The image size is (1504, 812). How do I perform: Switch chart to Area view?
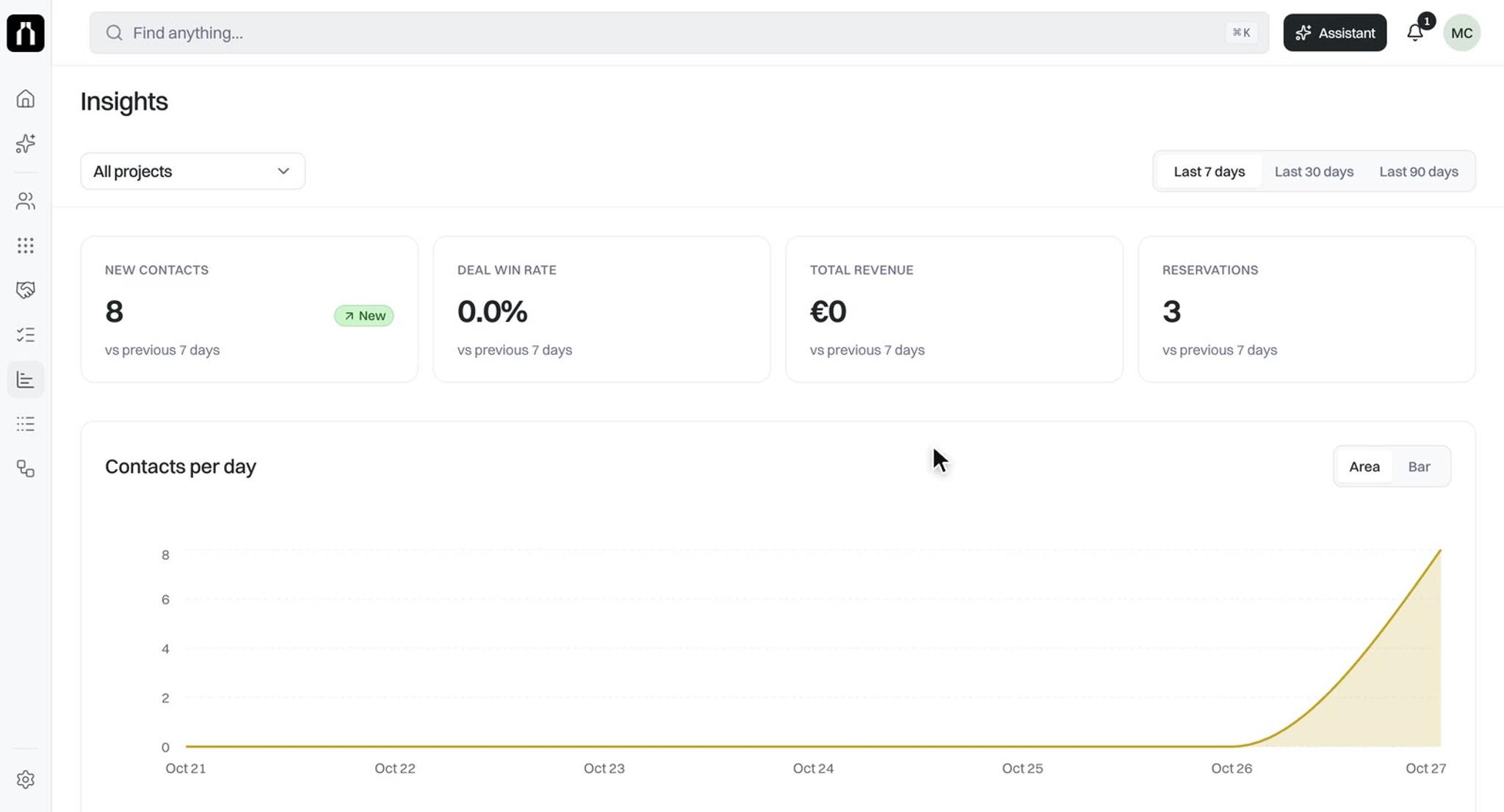click(1364, 467)
